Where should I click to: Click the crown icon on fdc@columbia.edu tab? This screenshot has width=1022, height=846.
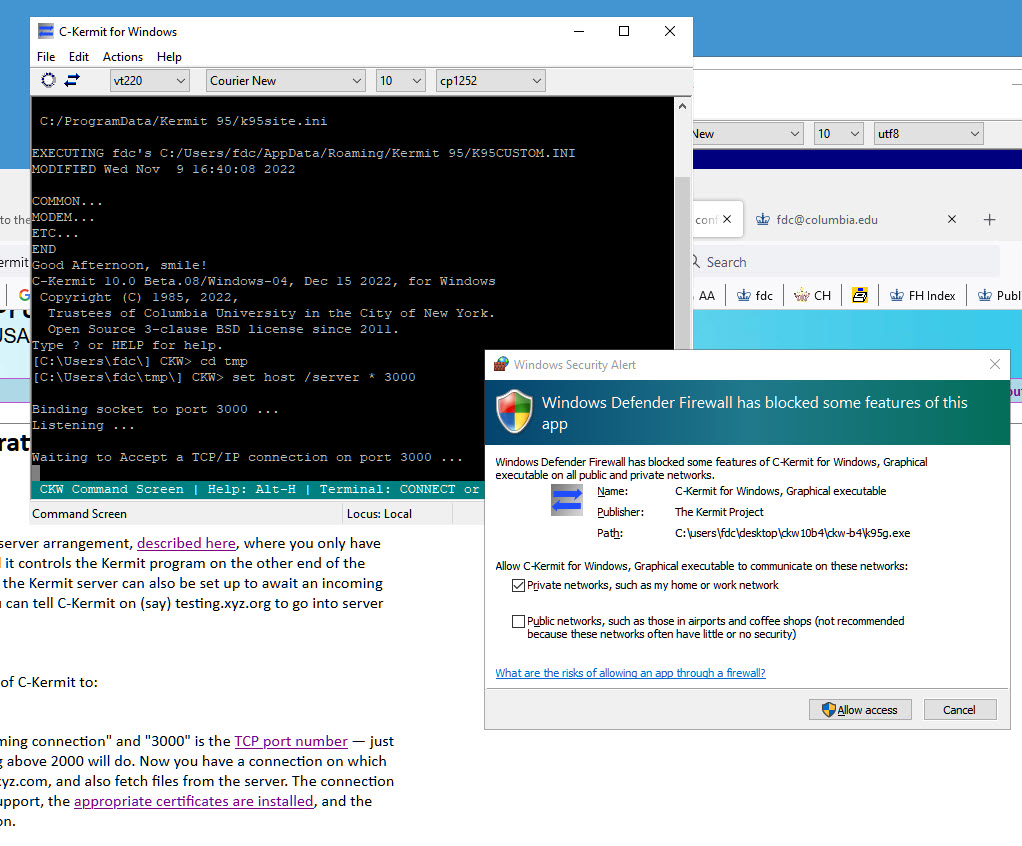pos(763,220)
